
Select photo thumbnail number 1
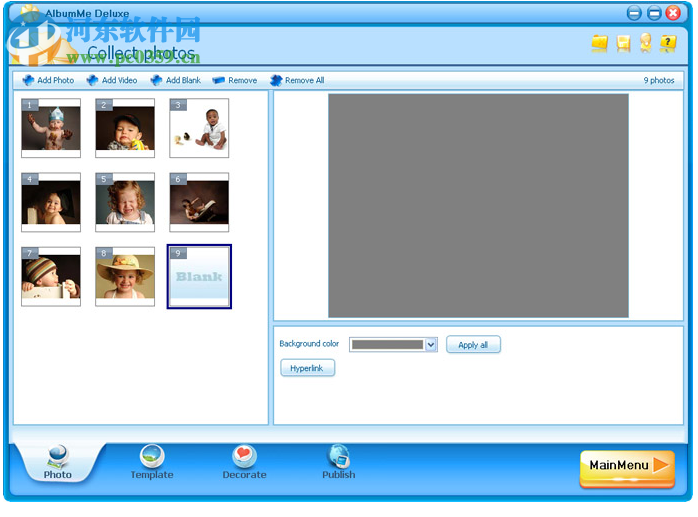51,128
